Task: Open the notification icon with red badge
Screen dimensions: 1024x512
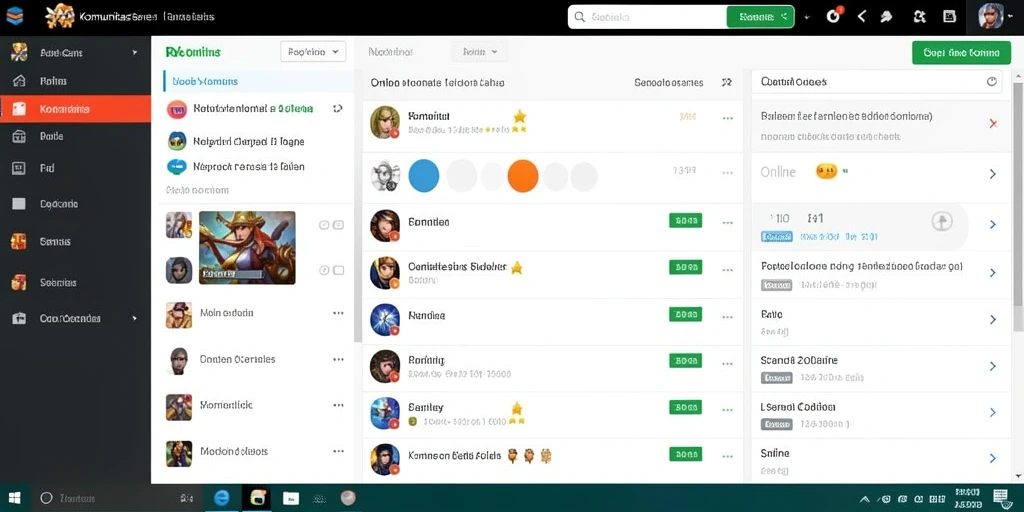Action: (834, 16)
